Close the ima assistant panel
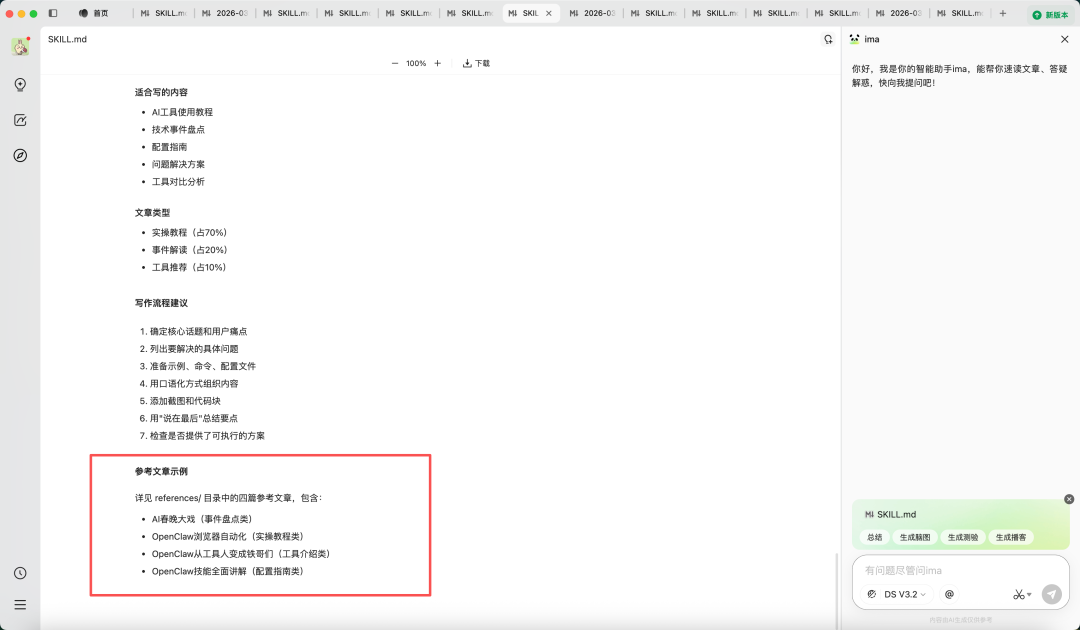Image resolution: width=1080 pixels, height=630 pixels. (1064, 39)
